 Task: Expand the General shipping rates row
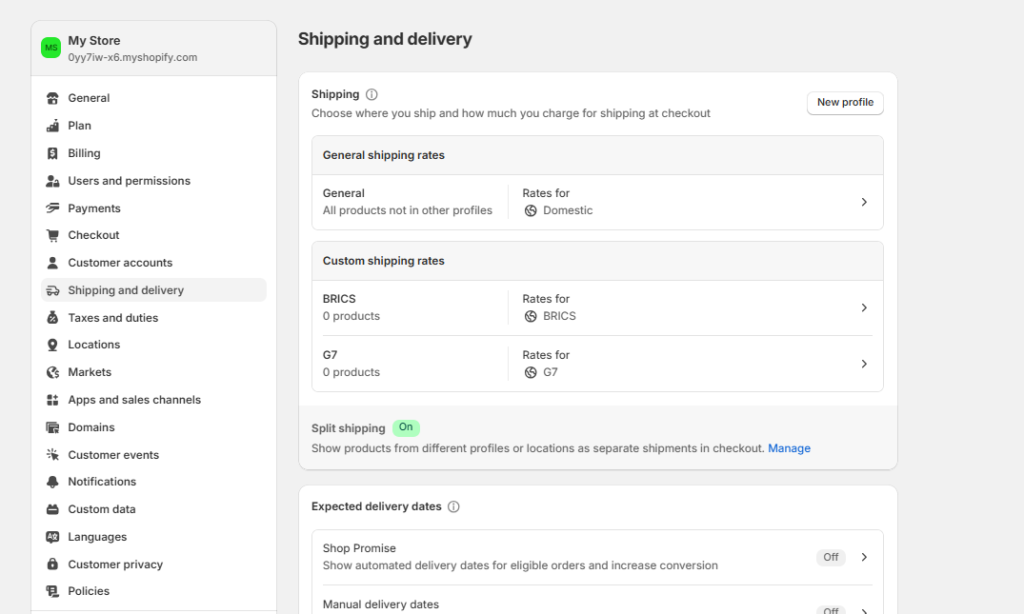tap(863, 201)
